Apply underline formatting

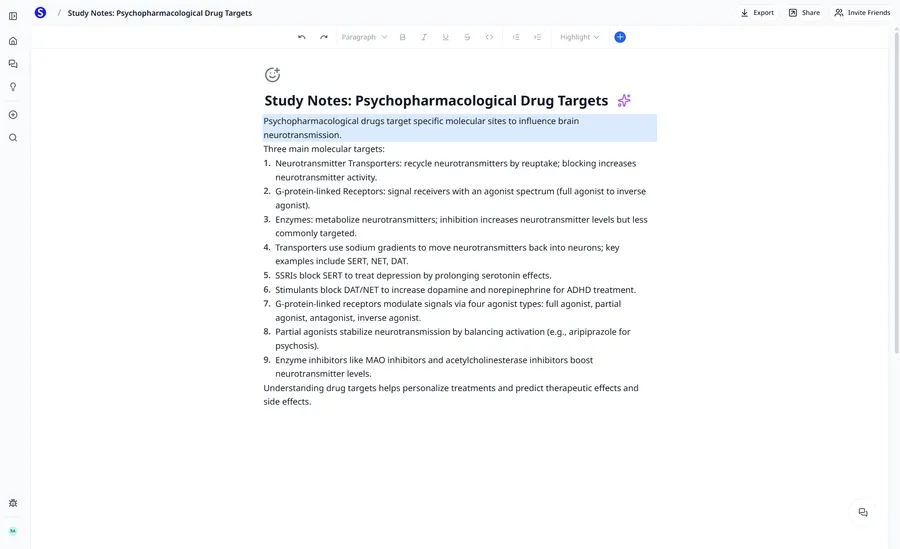[446, 37]
